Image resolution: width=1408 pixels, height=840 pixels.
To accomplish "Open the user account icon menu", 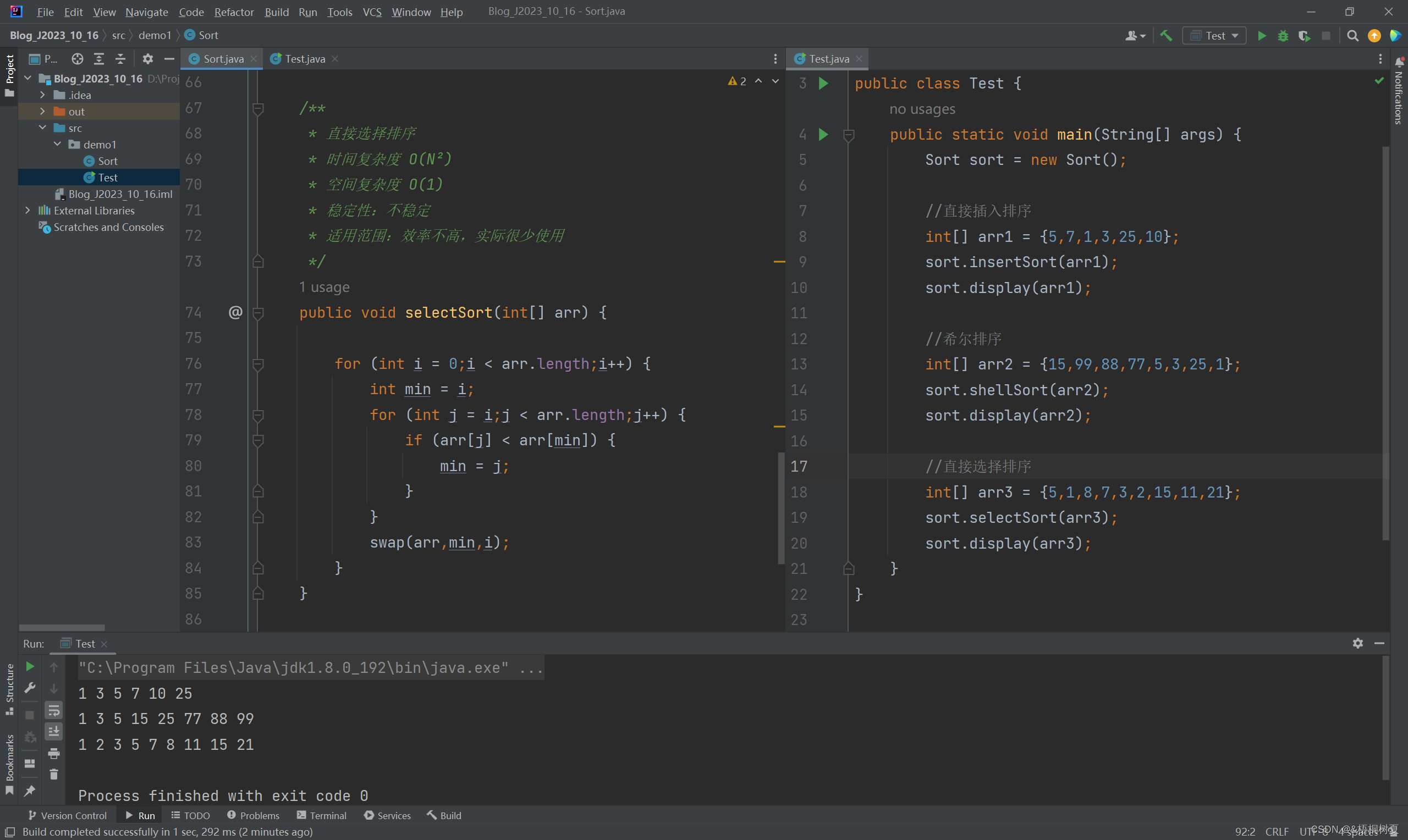I will click(1135, 36).
